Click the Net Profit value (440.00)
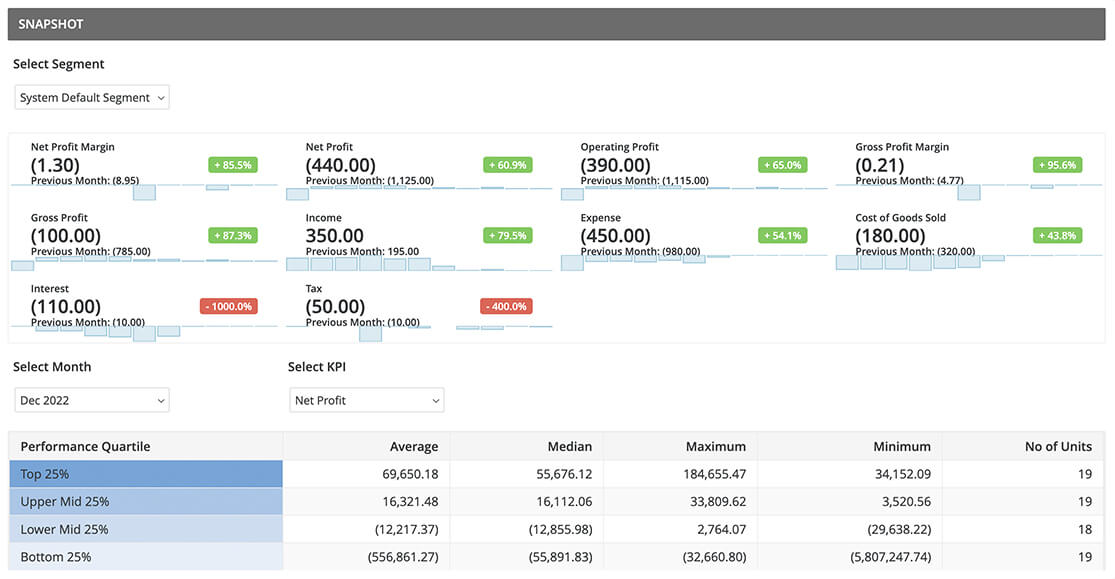Viewport: 1115px width, 579px height. pos(341,165)
